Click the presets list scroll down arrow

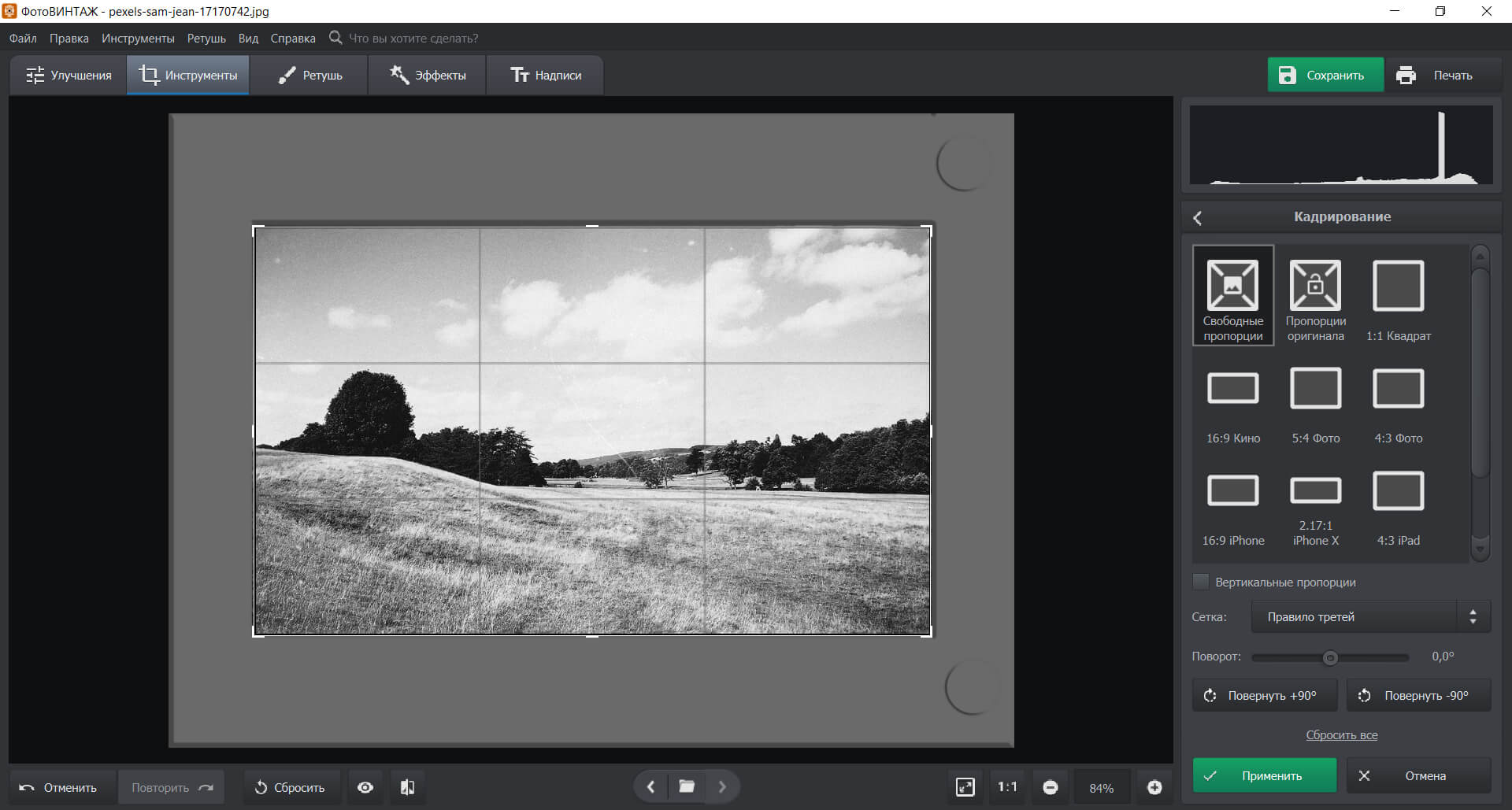pyautogui.click(x=1480, y=549)
